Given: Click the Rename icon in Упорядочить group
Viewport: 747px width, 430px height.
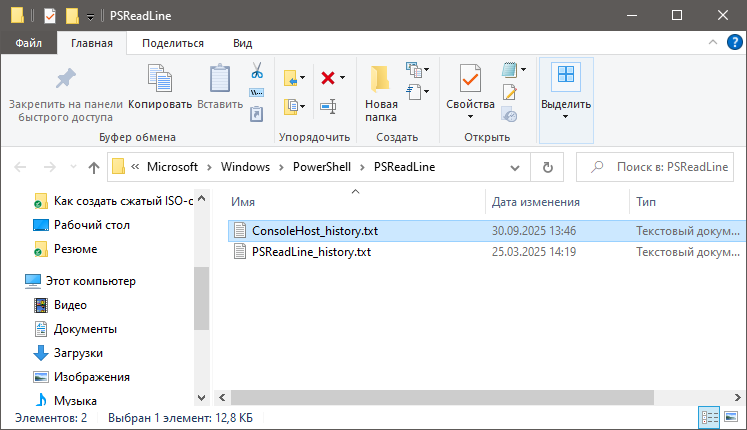Looking at the screenshot, I should (327, 106).
